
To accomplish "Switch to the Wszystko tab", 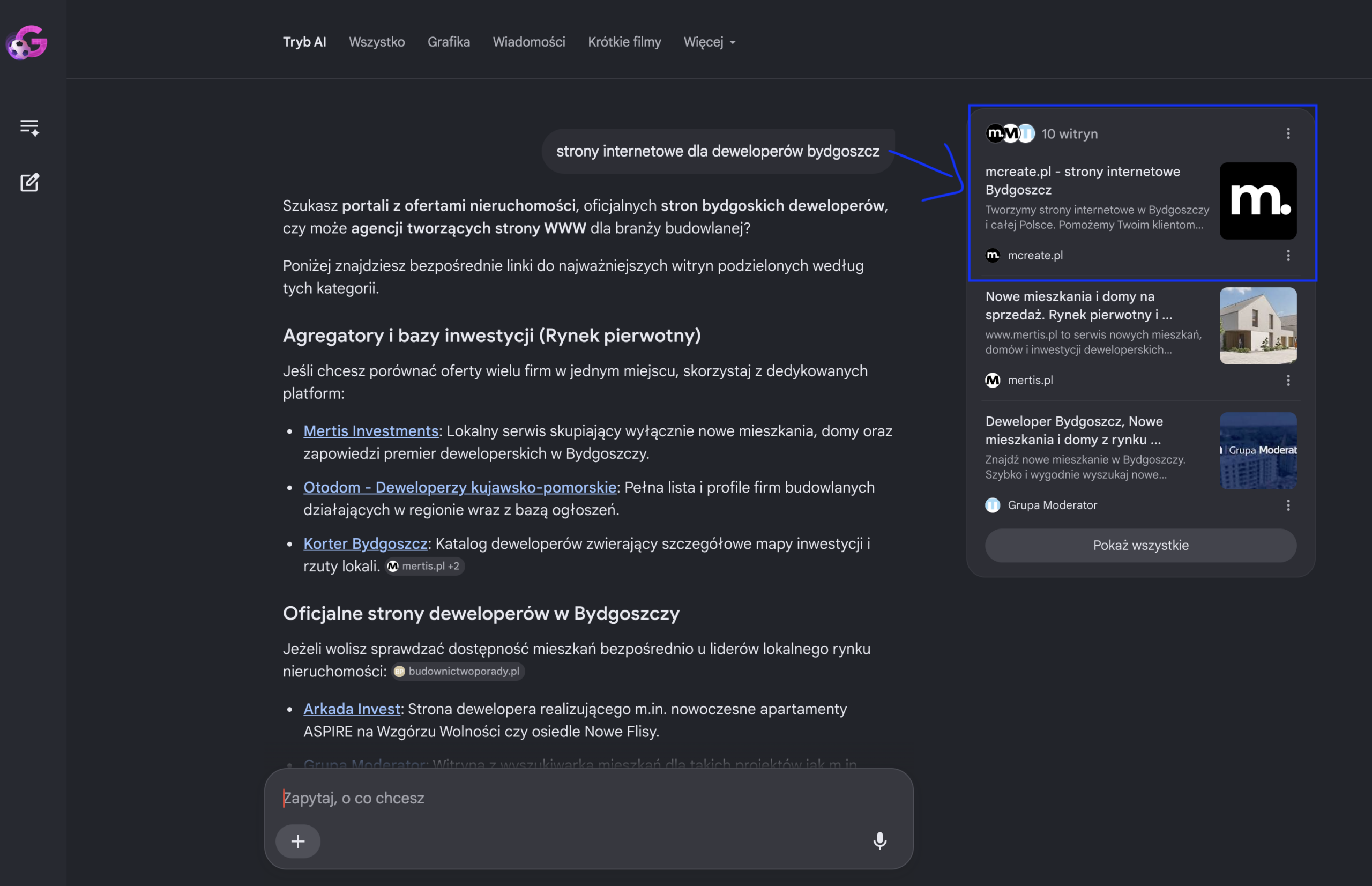I will pos(377,42).
